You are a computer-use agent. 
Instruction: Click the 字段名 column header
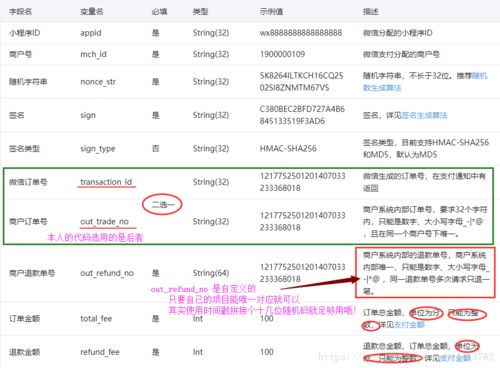(x=21, y=12)
